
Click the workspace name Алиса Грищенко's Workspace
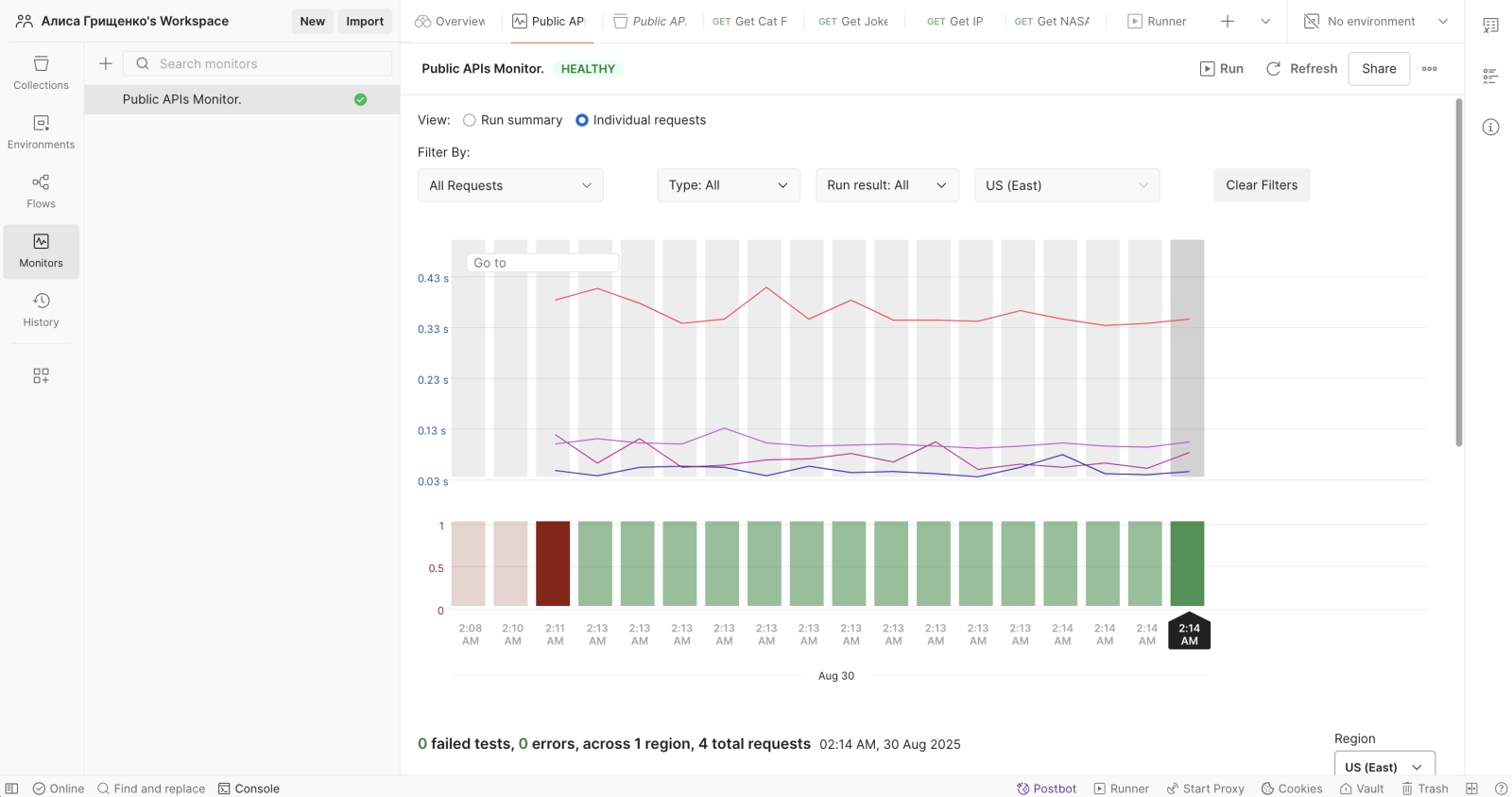135,21
